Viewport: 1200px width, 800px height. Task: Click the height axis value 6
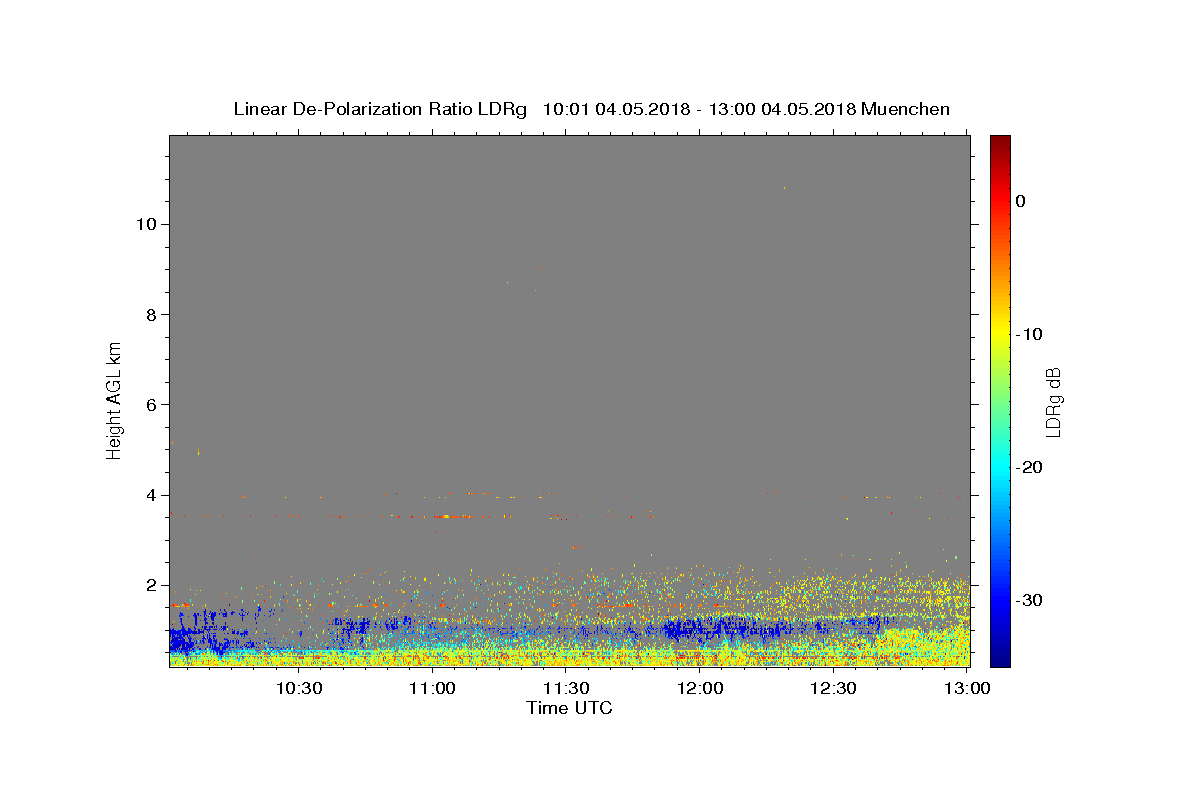point(150,404)
